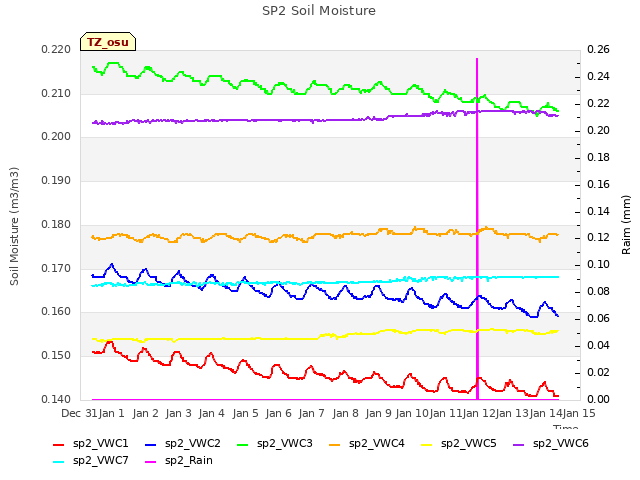Click the Jan 3 x-axis tick label
The image size is (640, 480).
[178, 413]
